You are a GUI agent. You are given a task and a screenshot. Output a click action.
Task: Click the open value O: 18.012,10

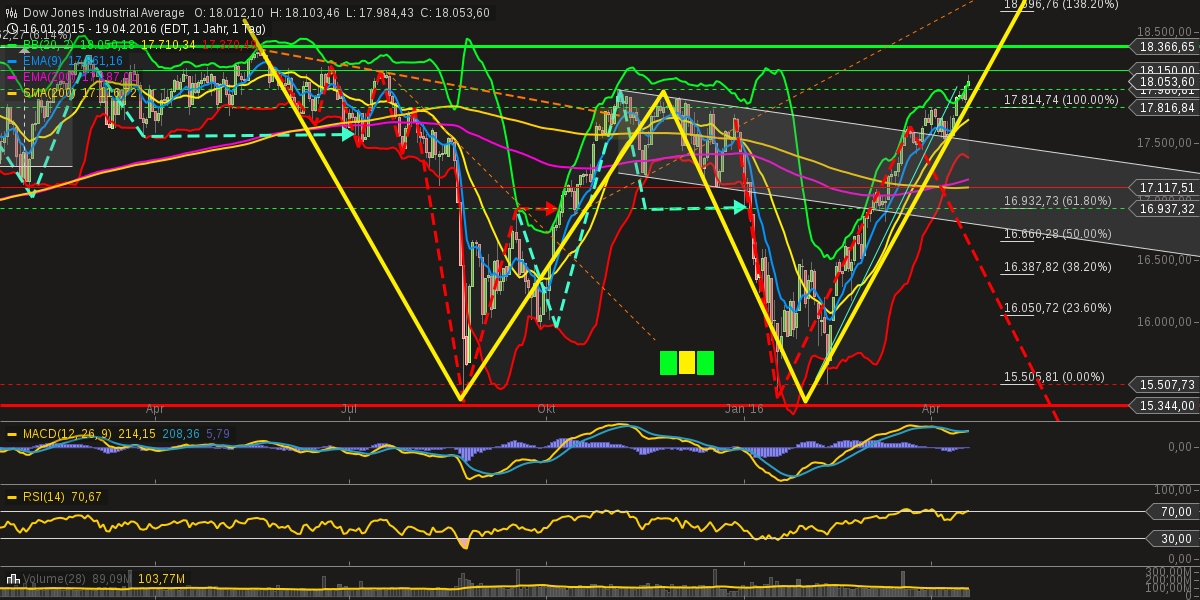[x=229, y=12]
